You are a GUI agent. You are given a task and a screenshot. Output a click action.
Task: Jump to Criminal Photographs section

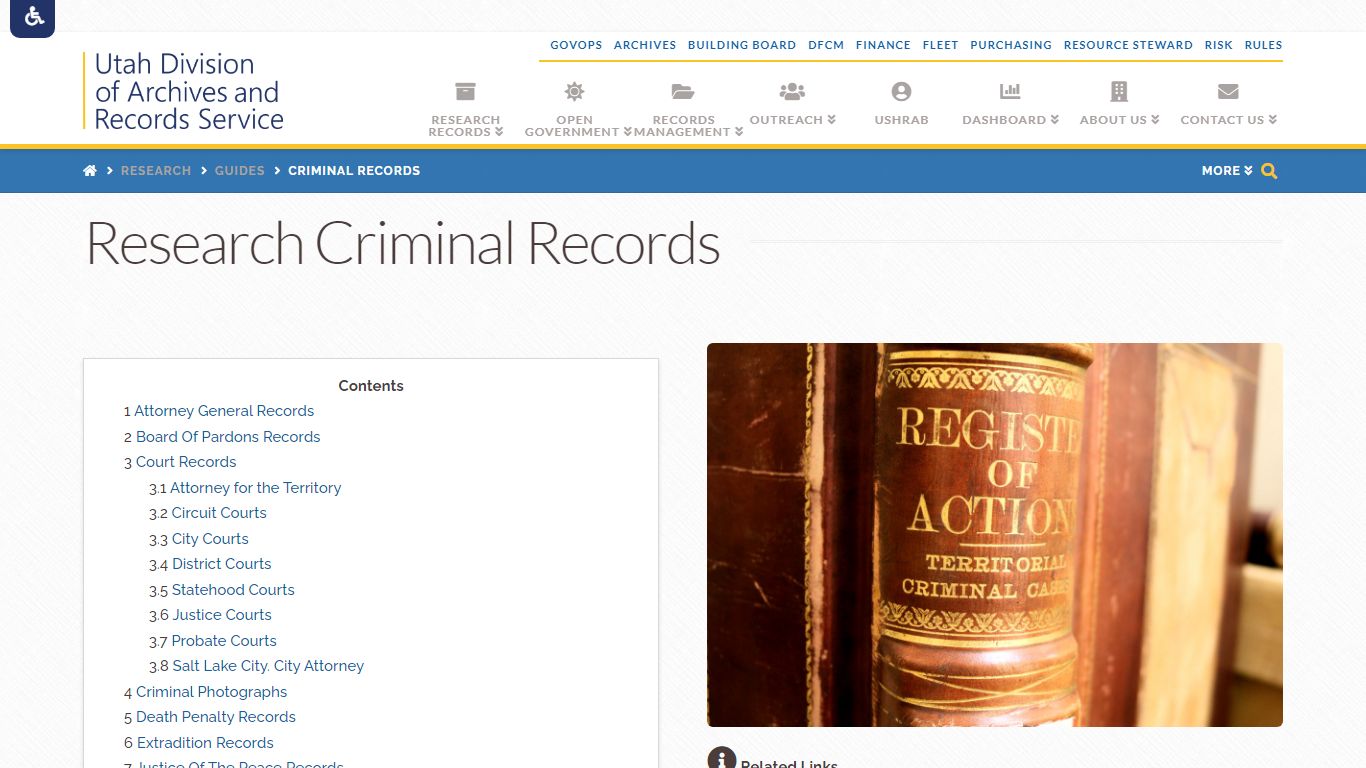click(211, 692)
